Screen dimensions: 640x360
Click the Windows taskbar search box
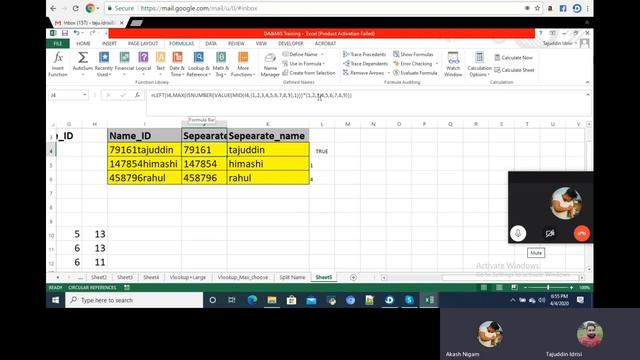pyautogui.click(x=134, y=300)
